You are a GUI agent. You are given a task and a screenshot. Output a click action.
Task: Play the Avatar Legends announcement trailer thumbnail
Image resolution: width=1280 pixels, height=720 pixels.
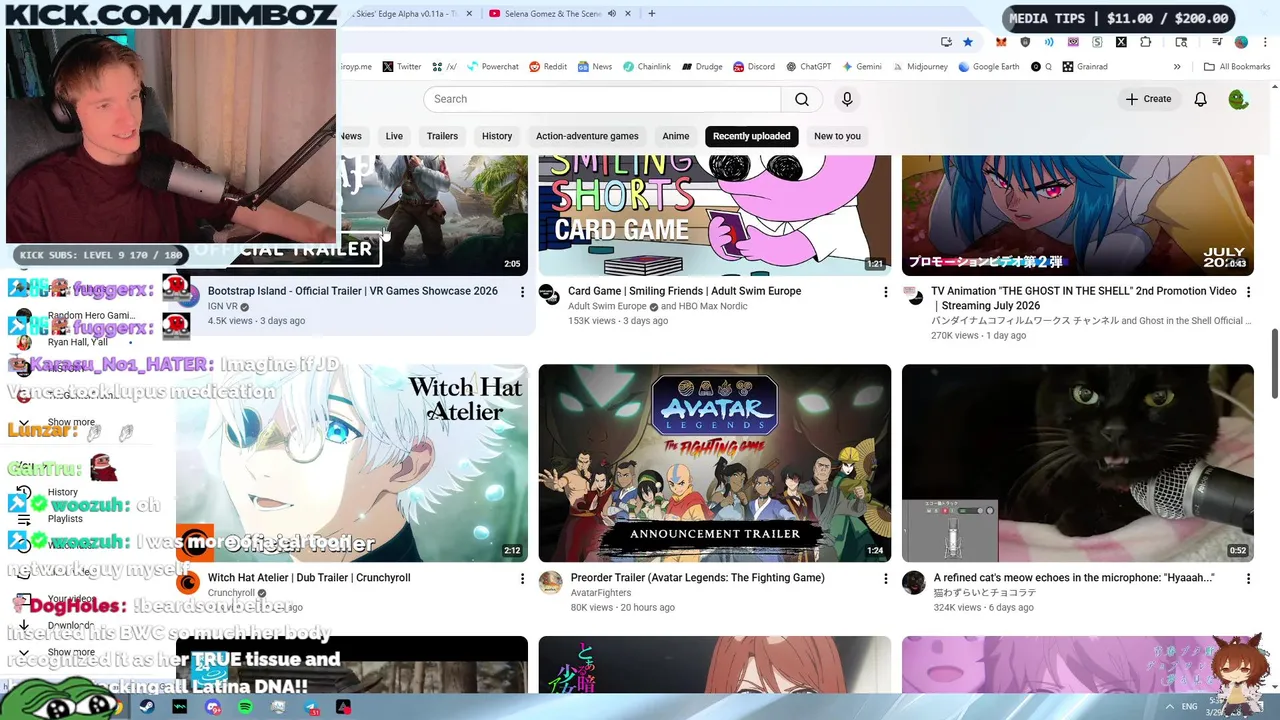click(x=715, y=463)
